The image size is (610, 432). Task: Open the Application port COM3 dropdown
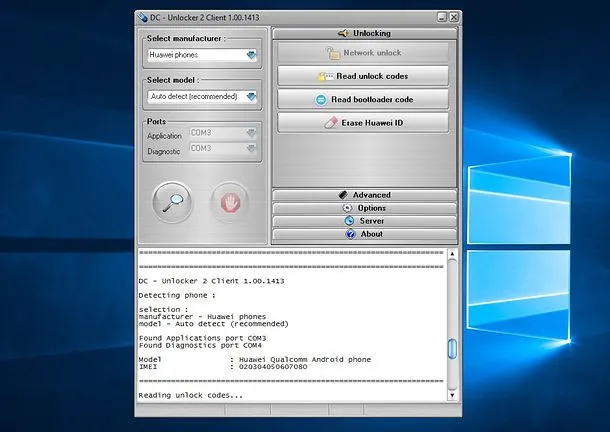click(251, 132)
